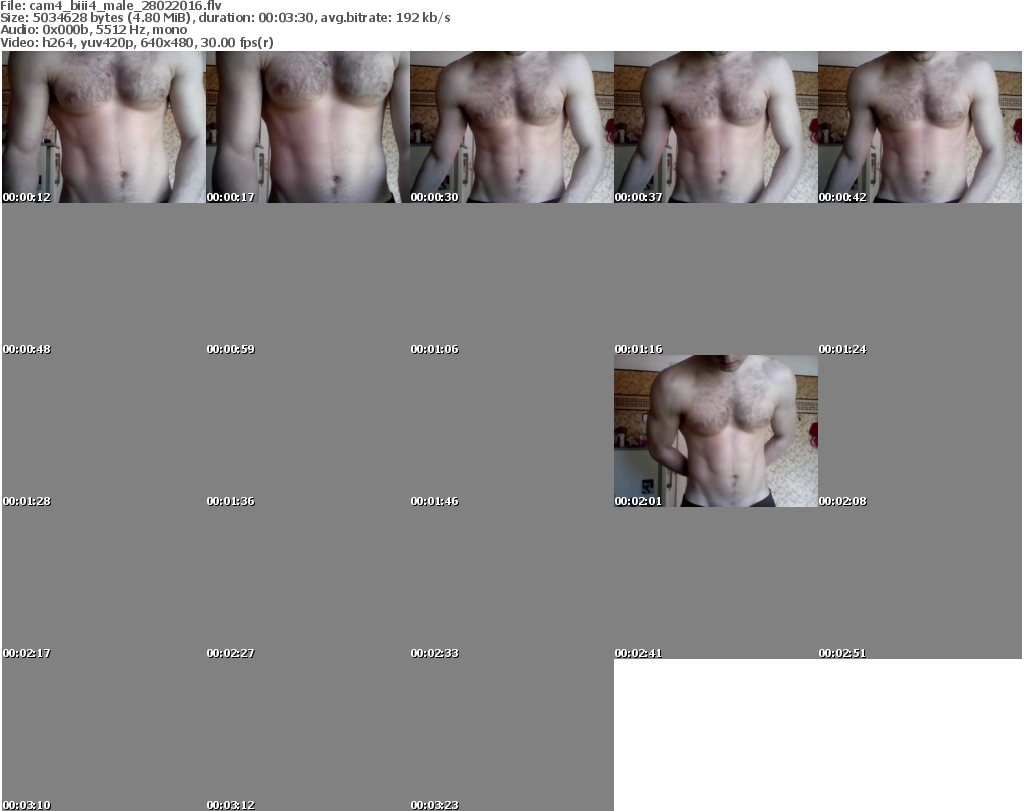The image size is (1024, 811).
Task: Click the 00:02:17 timestamp label
Action: pyautogui.click(x=27, y=653)
